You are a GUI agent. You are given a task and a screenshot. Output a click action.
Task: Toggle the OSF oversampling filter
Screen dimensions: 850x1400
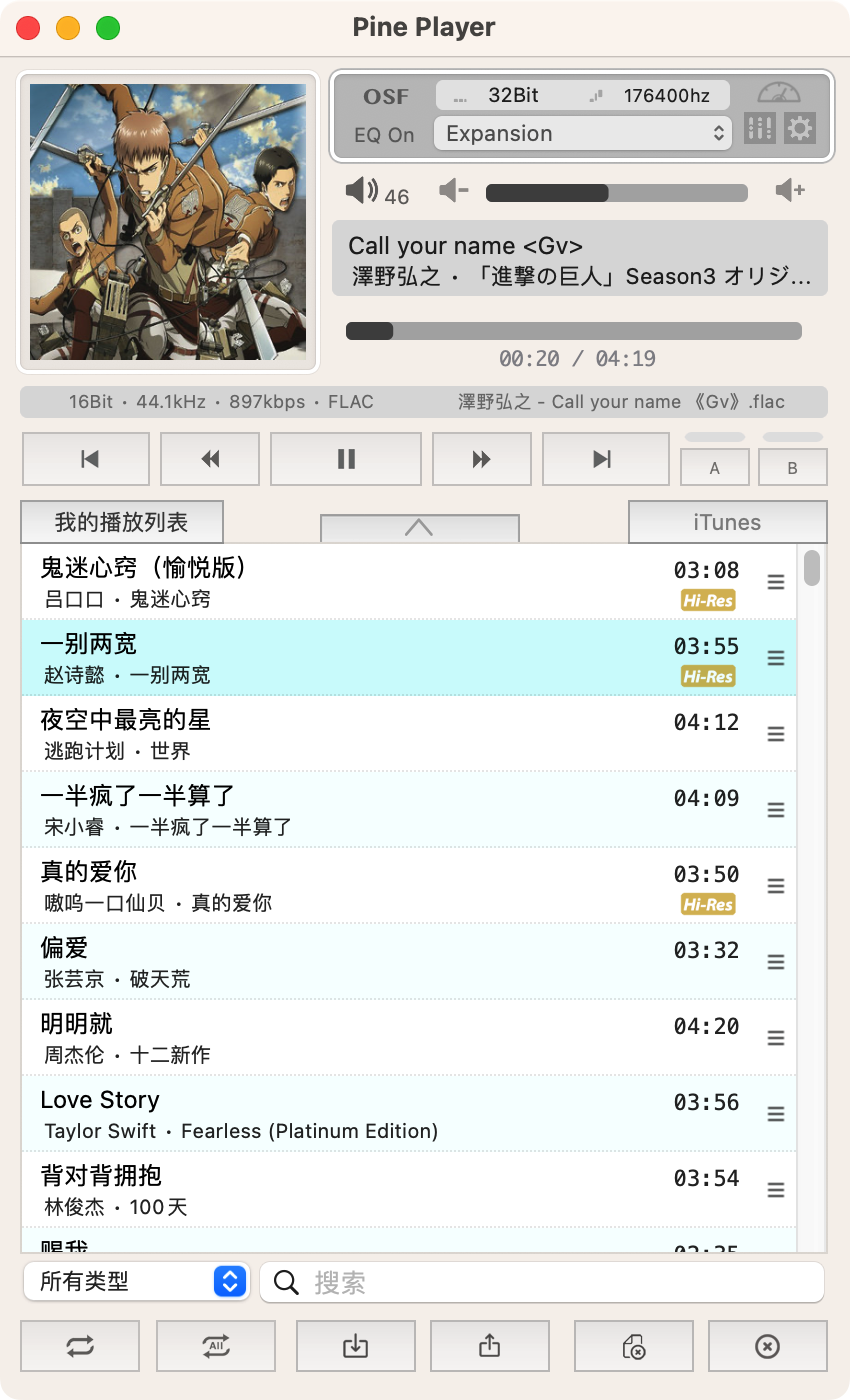pyautogui.click(x=386, y=97)
